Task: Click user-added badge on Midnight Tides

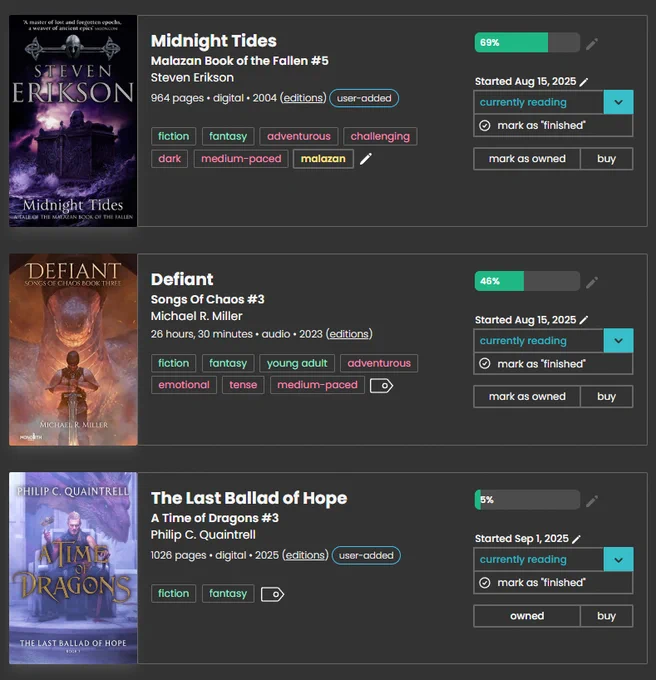Action: pyautogui.click(x=364, y=98)
